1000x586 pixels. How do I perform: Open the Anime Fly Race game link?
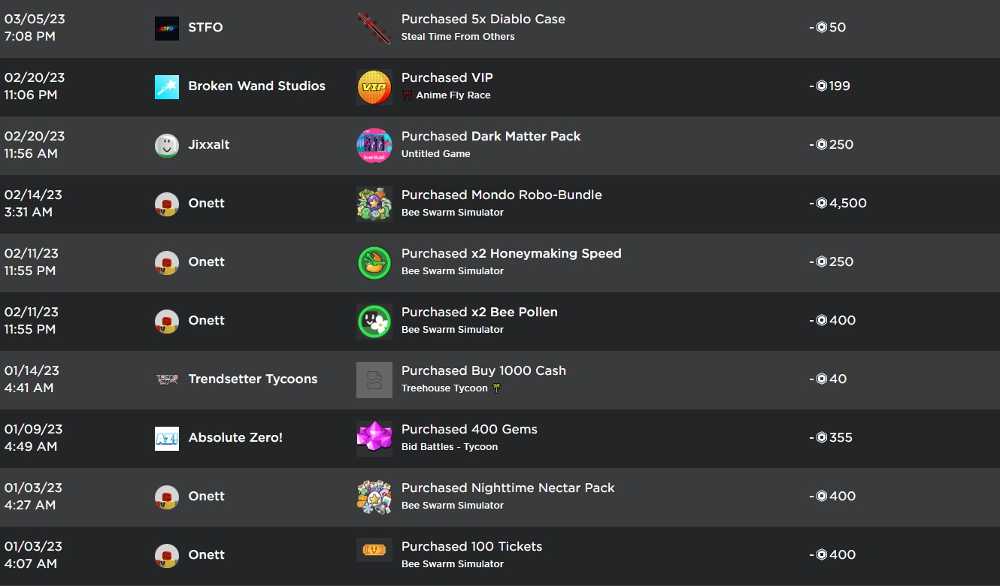coord(453,95)
